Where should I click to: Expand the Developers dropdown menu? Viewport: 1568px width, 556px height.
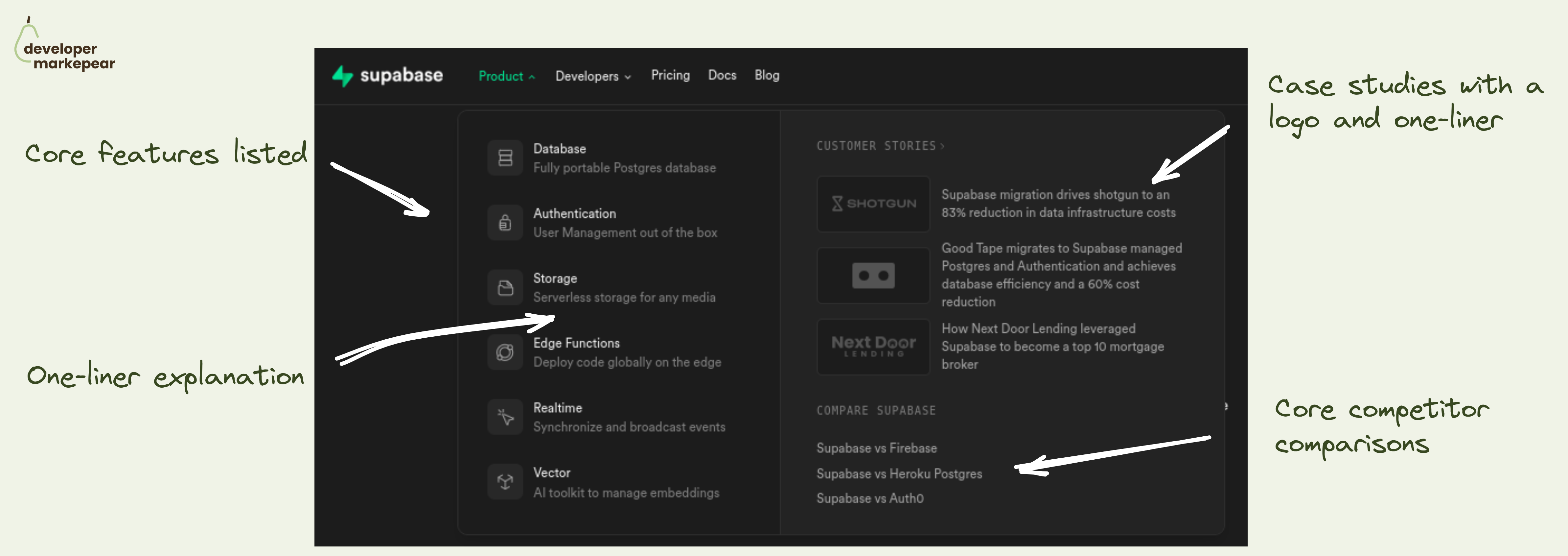tap(593, 76)
